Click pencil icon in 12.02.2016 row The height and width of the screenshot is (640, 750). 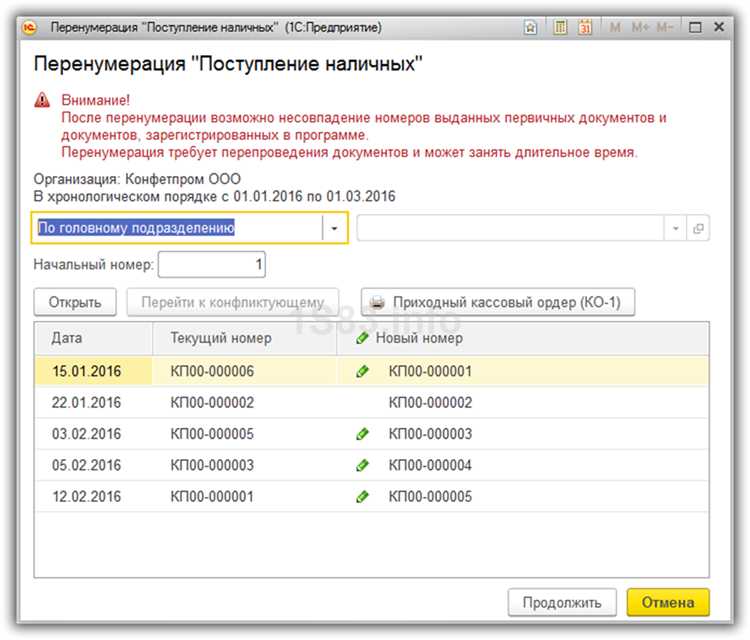pyautogui.click(x=363, y=497)
